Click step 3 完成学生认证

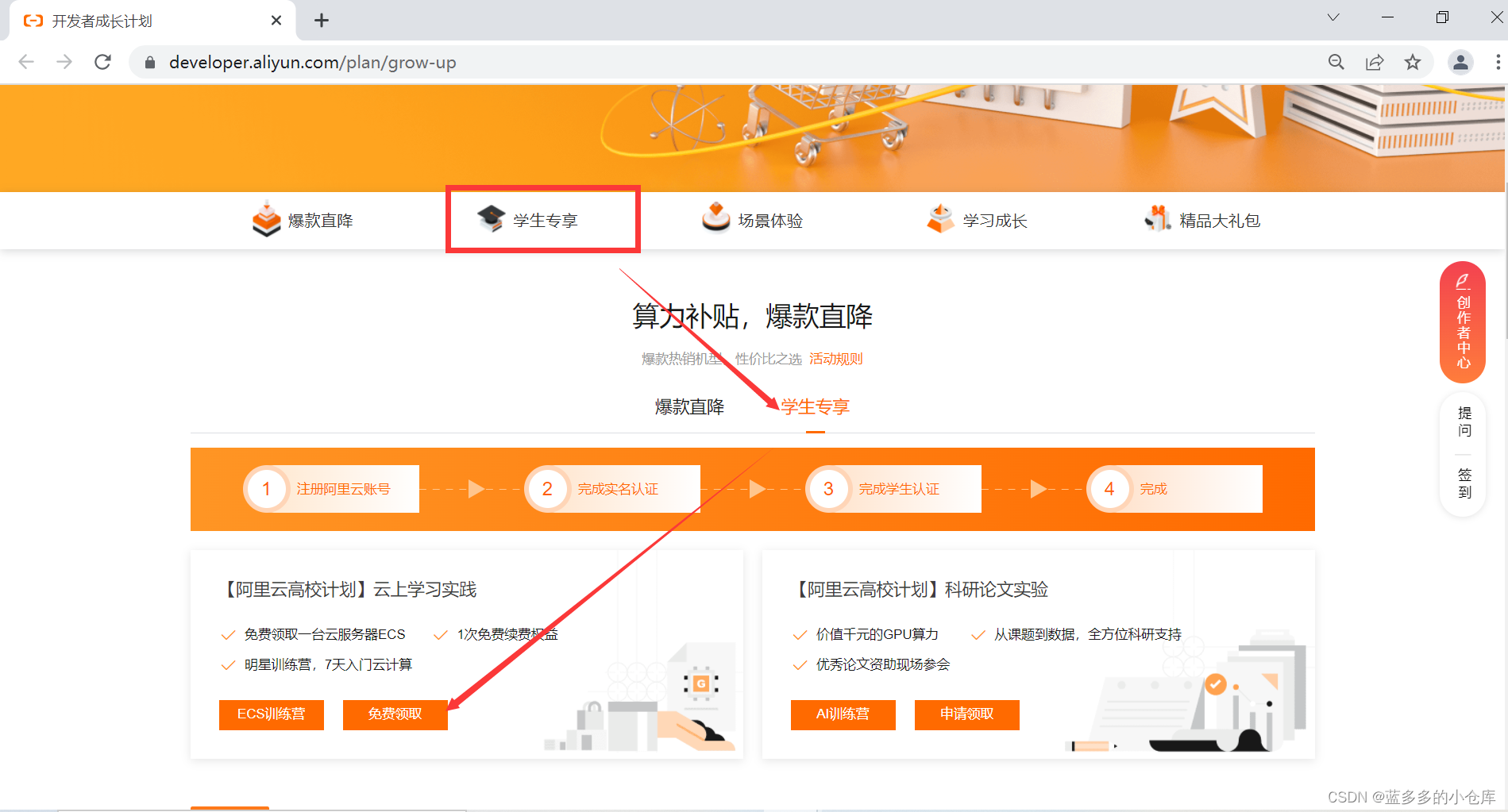pos(893,489)
